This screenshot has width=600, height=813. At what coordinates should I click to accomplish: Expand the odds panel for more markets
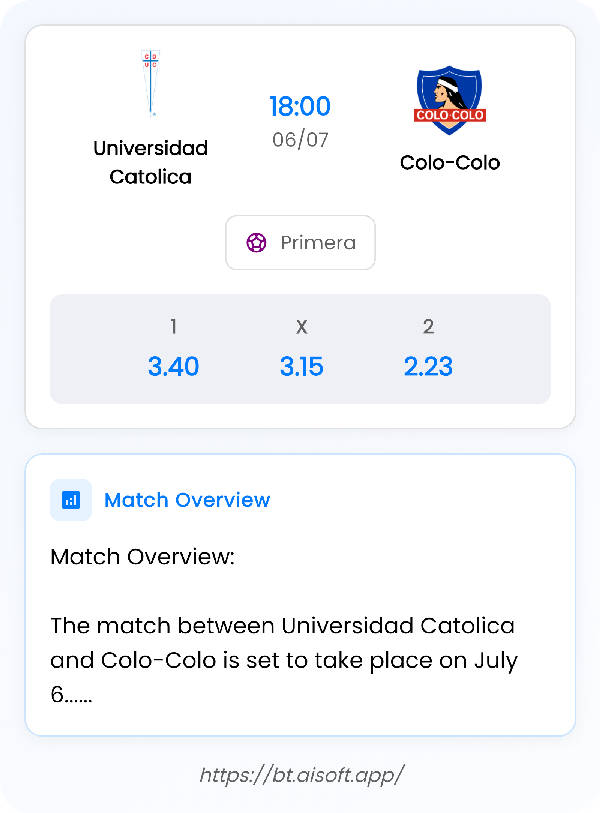[x=300, y=348]
